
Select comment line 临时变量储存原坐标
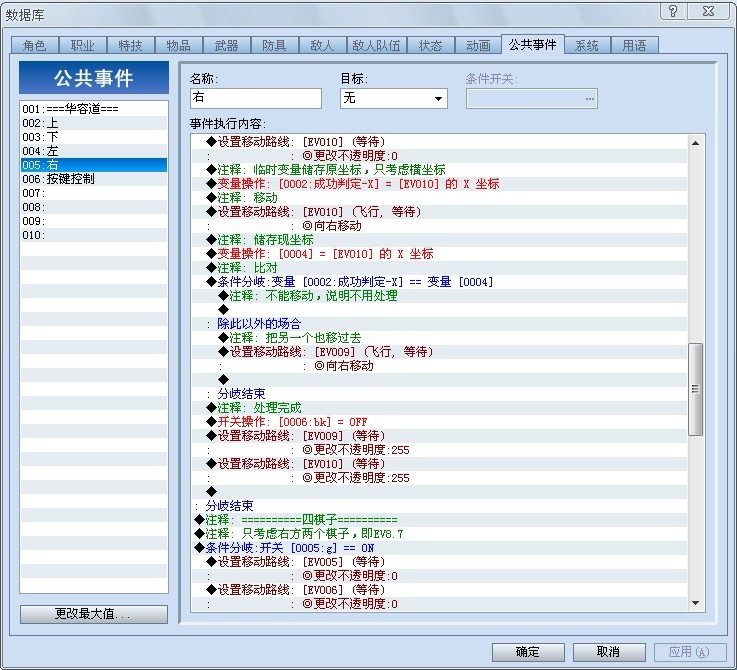[439, 170]
